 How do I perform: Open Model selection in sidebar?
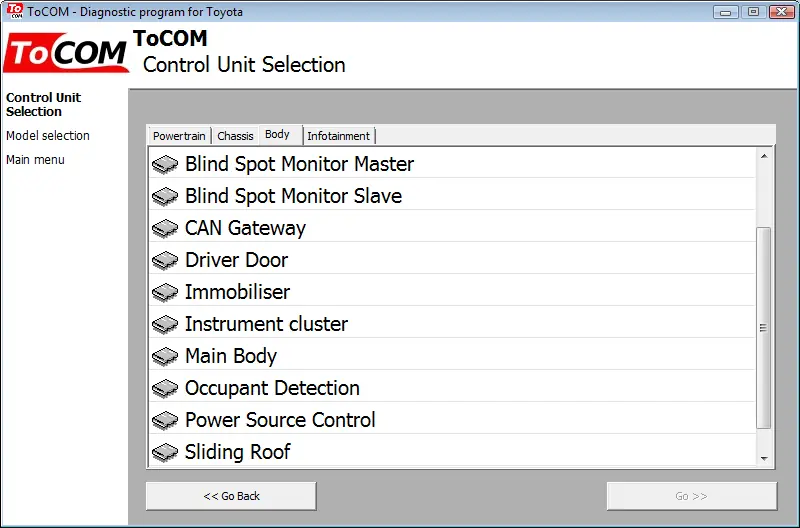pos(48,136)
